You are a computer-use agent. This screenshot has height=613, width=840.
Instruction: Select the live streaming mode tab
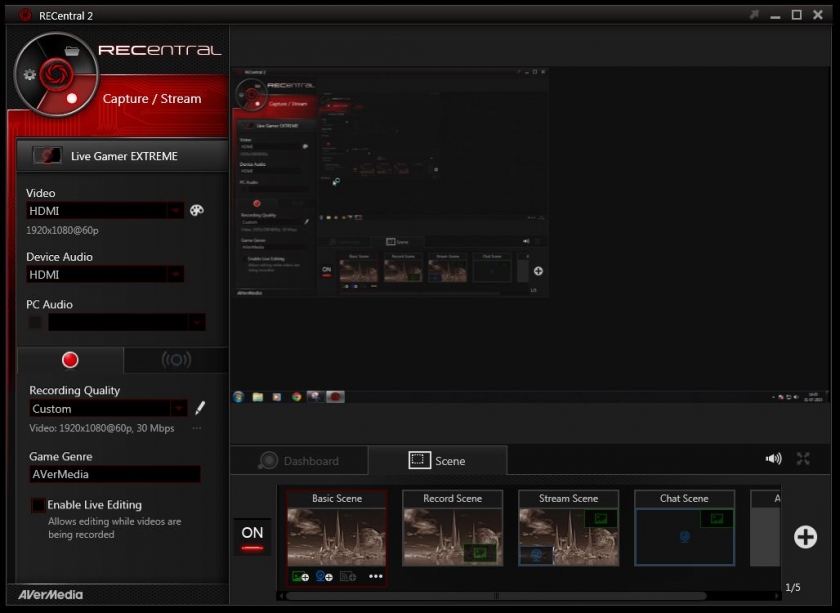176,360
